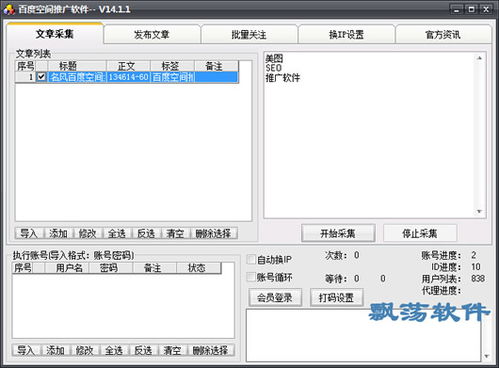Click 添加 button under article list

click(x=59, y=233)
